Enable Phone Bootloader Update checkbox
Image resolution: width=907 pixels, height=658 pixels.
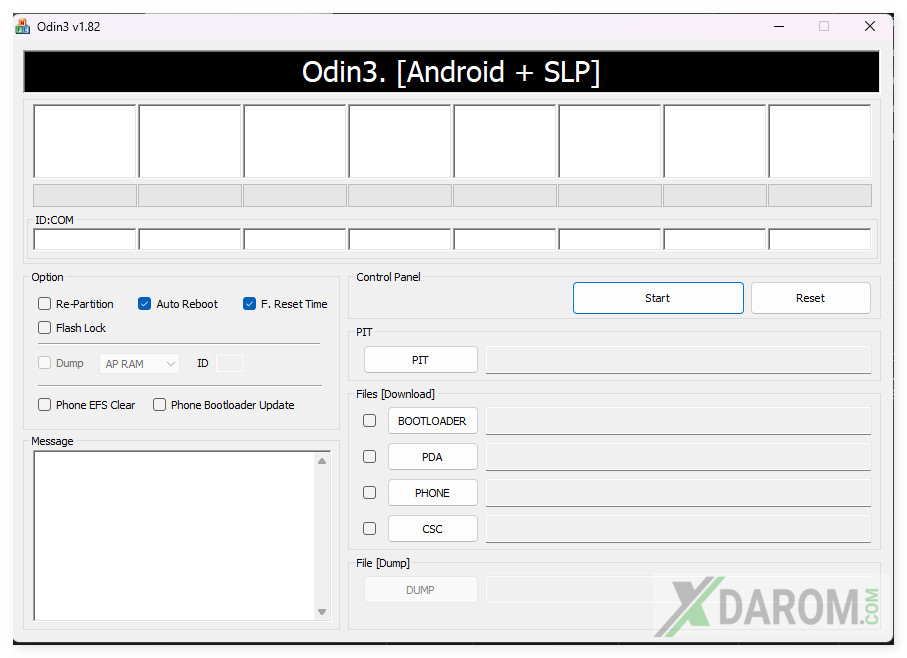tap(159, 405)
